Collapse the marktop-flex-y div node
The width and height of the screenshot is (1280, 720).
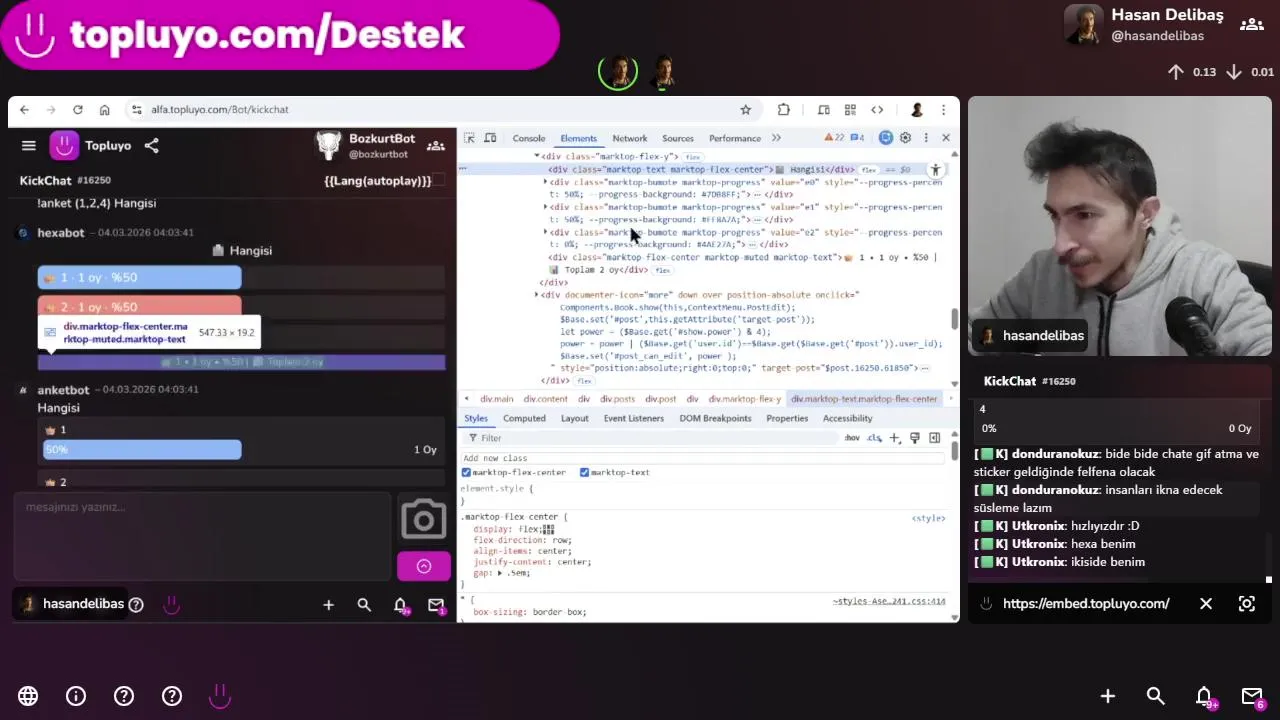coord(537,157)
